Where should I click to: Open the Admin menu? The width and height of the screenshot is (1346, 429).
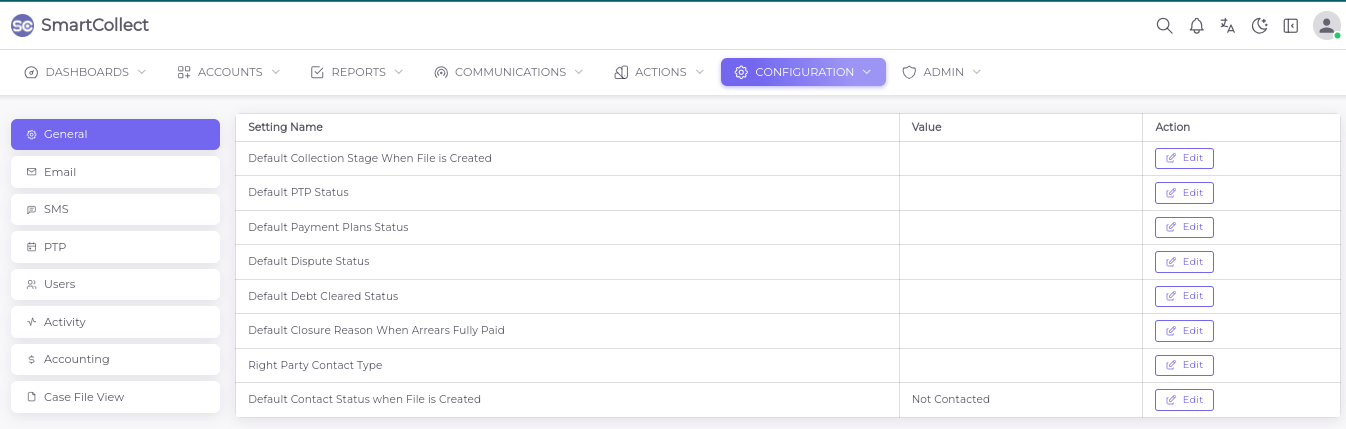941,72
